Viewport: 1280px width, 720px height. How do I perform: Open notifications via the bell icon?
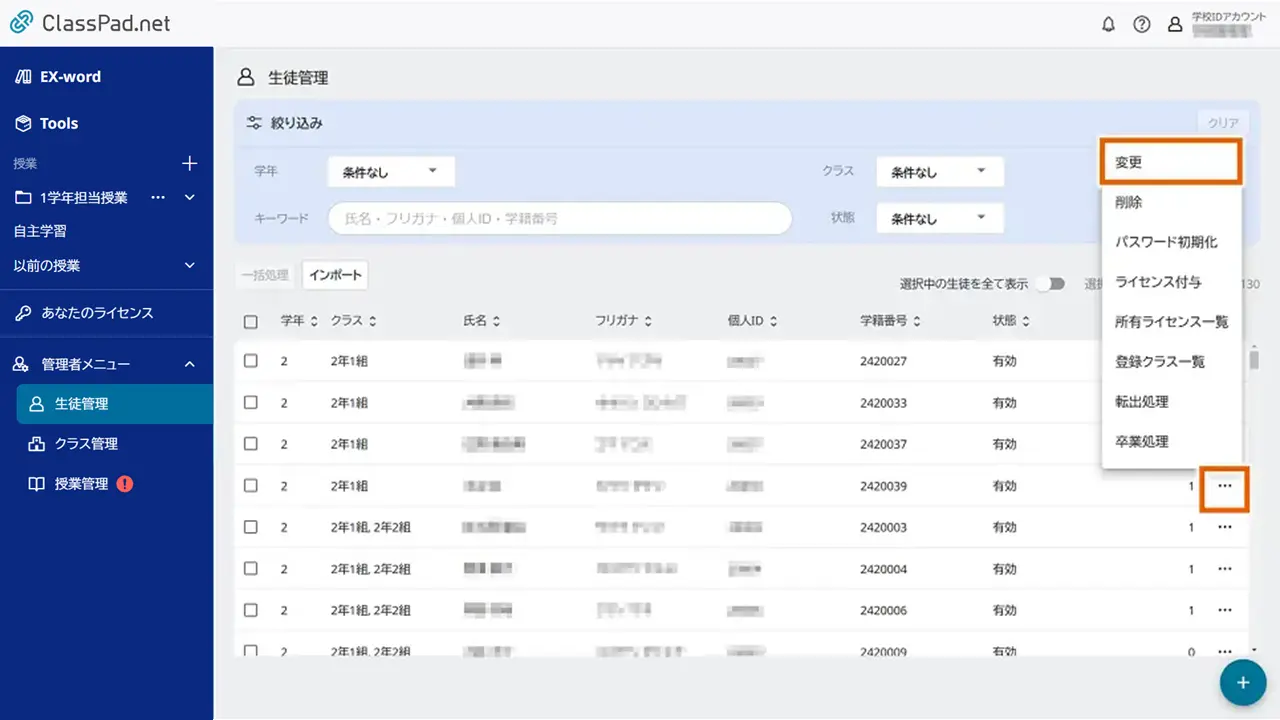[x=1109, y=24]
